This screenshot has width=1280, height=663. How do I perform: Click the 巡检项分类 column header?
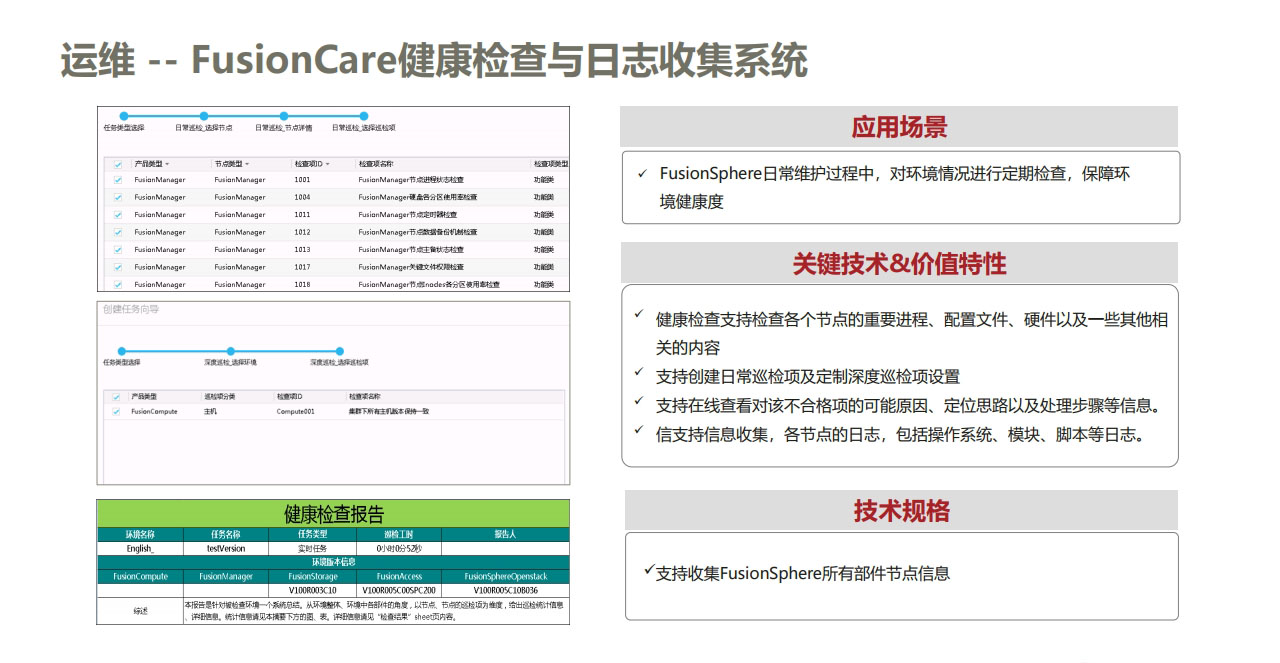[220, 397]
